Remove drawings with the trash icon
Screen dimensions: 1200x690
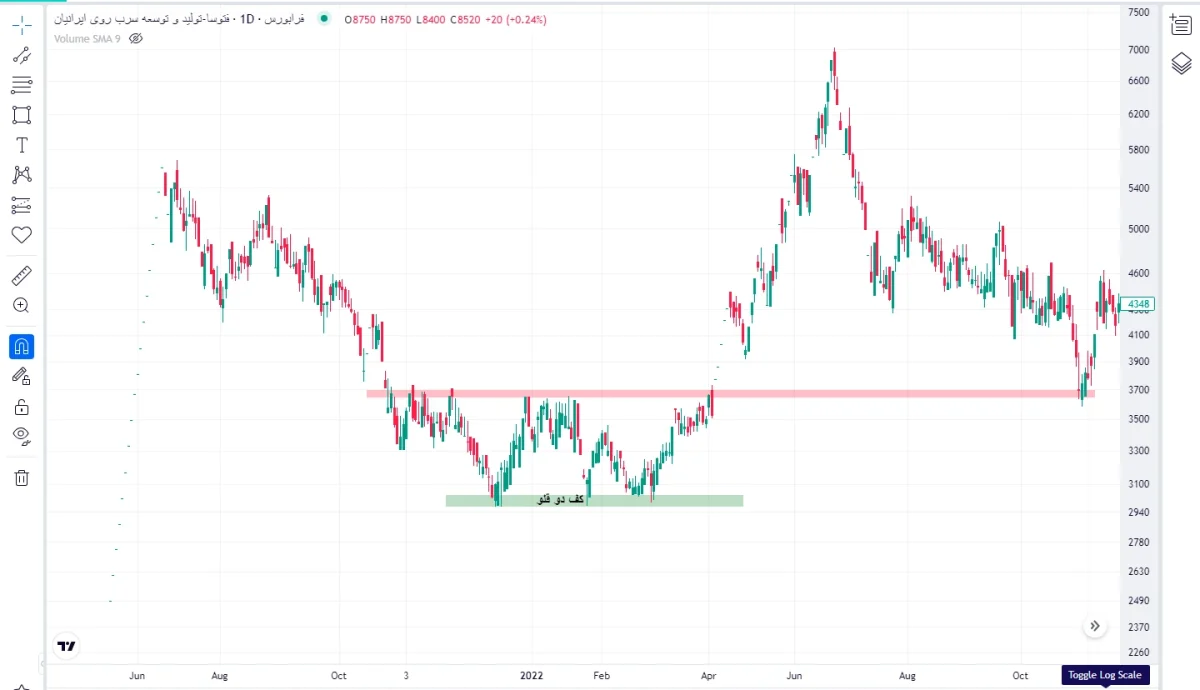click(x=22, y=478)
